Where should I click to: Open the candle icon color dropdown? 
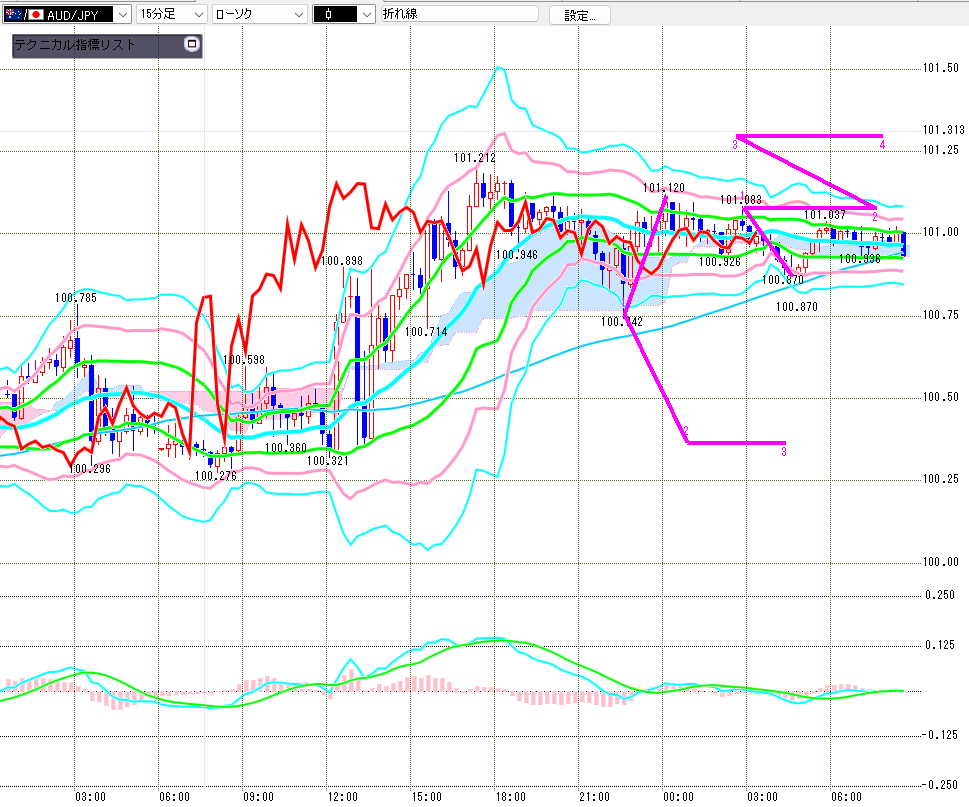tap(367, 15)
